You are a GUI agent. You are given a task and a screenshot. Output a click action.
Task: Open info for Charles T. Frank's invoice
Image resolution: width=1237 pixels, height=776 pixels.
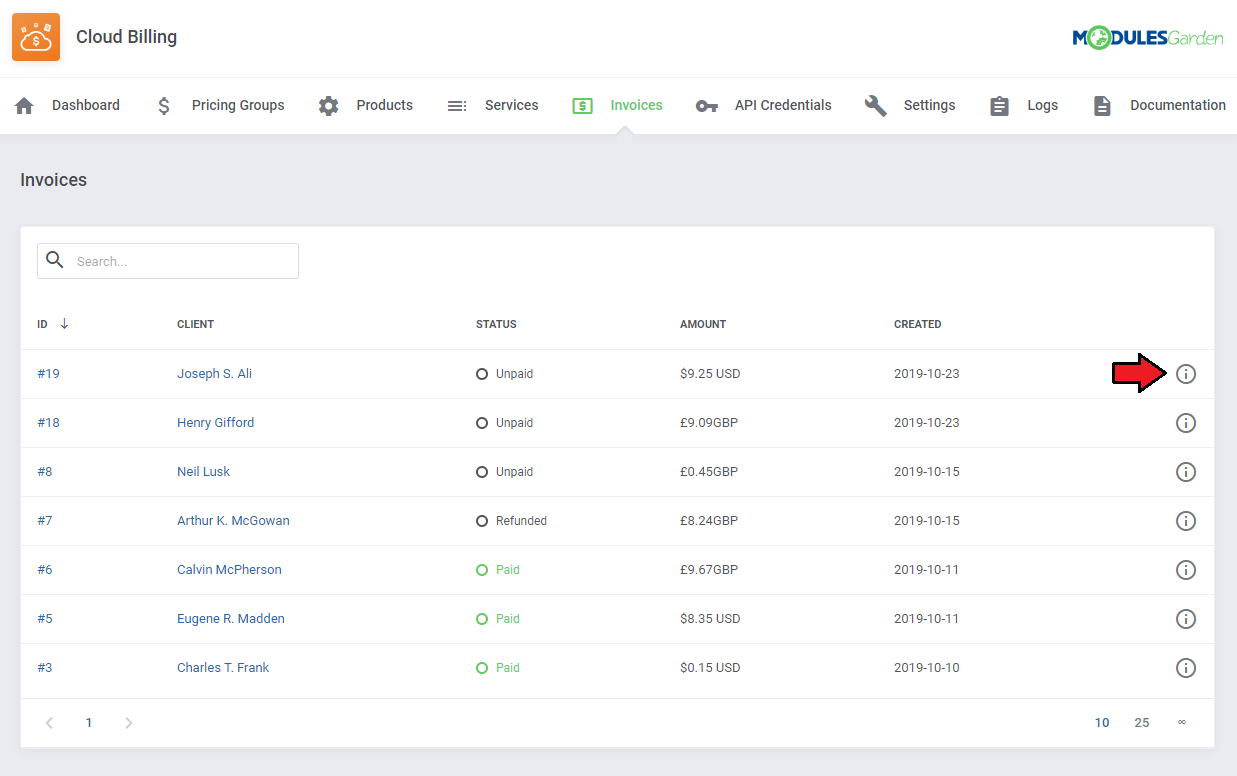(1186, 668)
